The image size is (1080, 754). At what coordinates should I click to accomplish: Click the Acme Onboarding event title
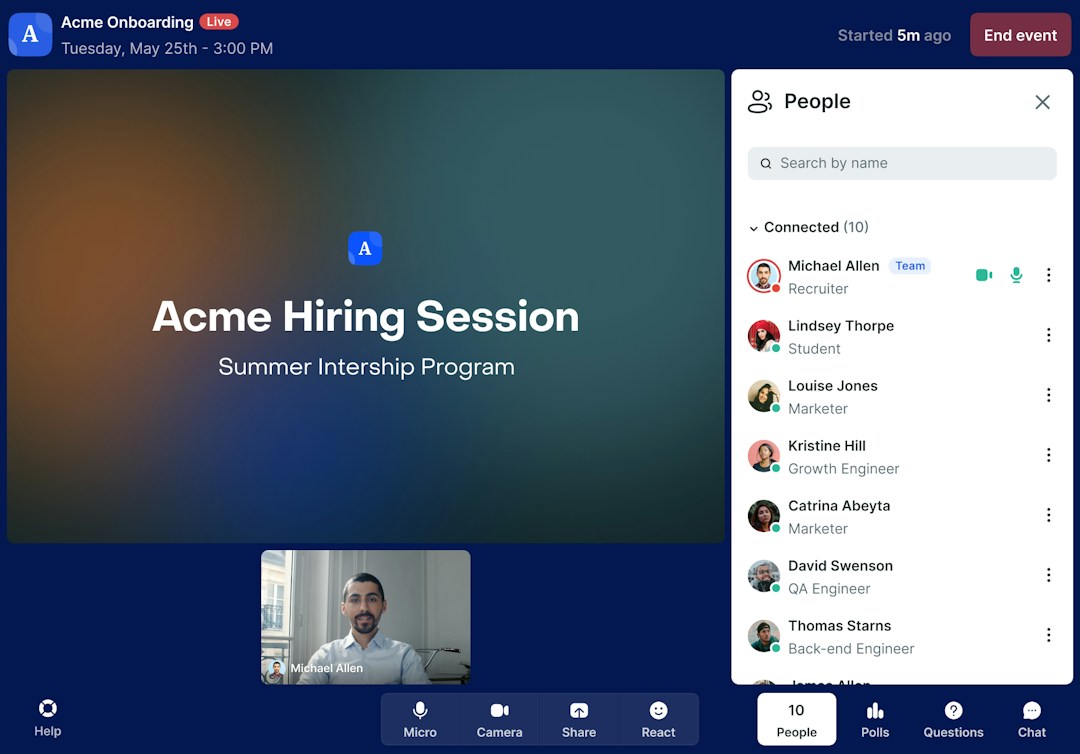click(127, 22)
